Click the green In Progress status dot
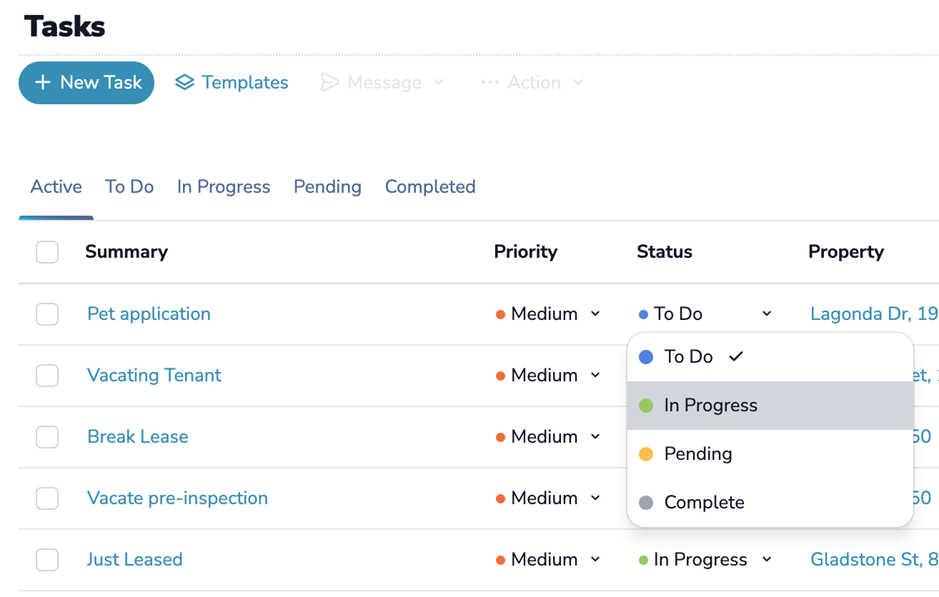This screenshot has height=597, width=939. click(x=645, y=405)
